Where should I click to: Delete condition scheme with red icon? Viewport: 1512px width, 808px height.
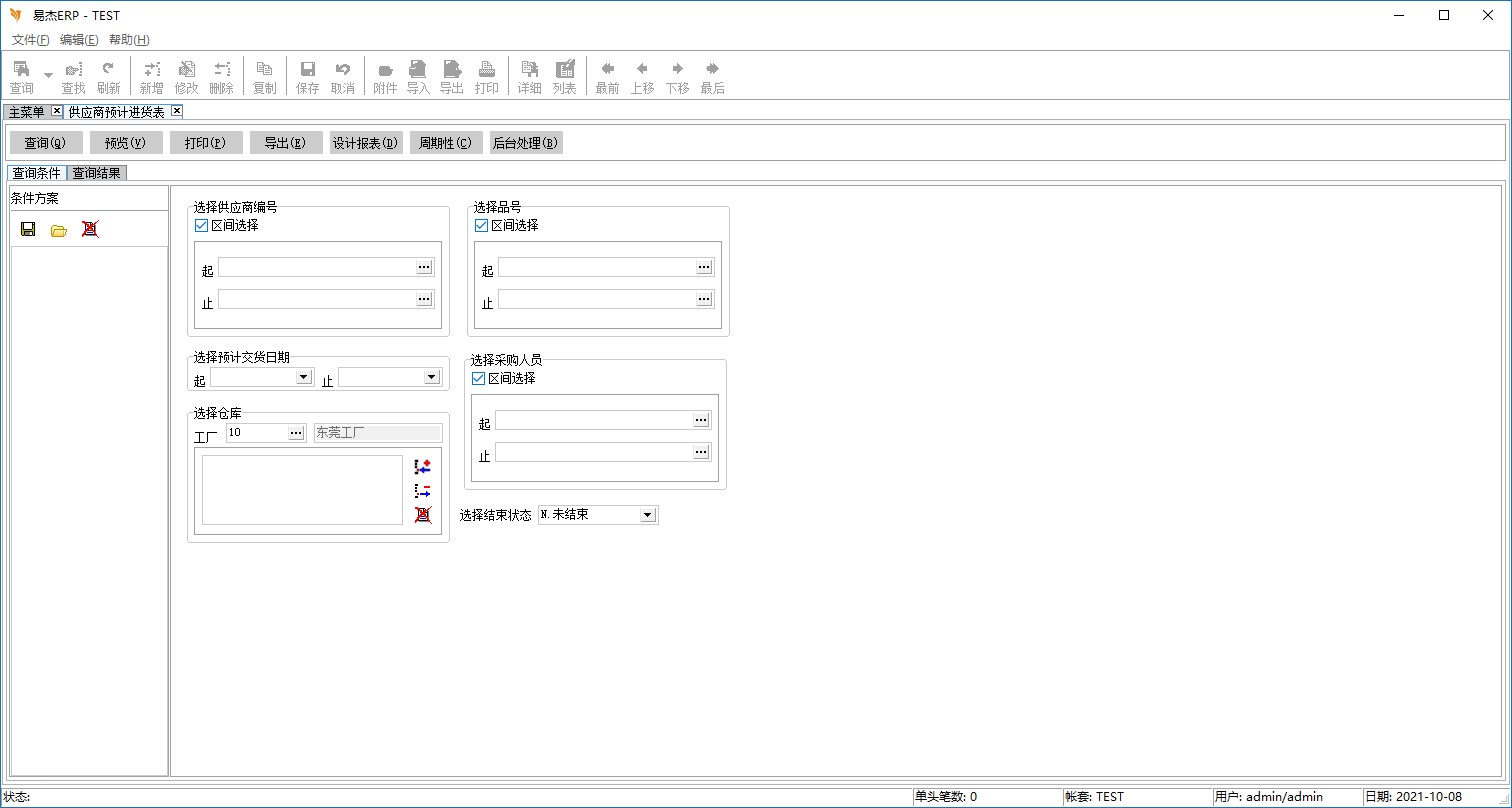click(90, 229)
